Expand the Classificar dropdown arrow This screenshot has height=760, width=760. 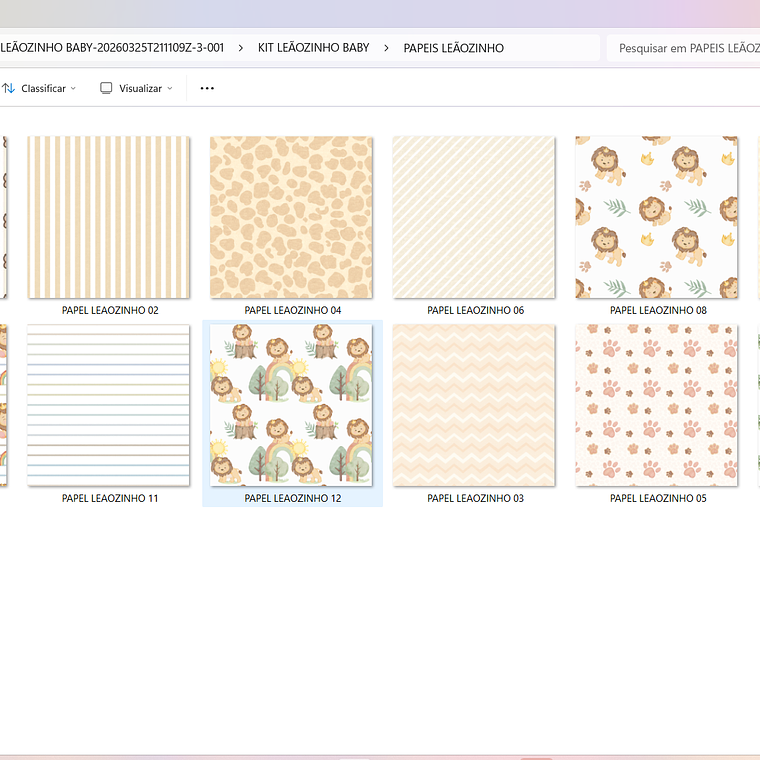pos(73,88)
